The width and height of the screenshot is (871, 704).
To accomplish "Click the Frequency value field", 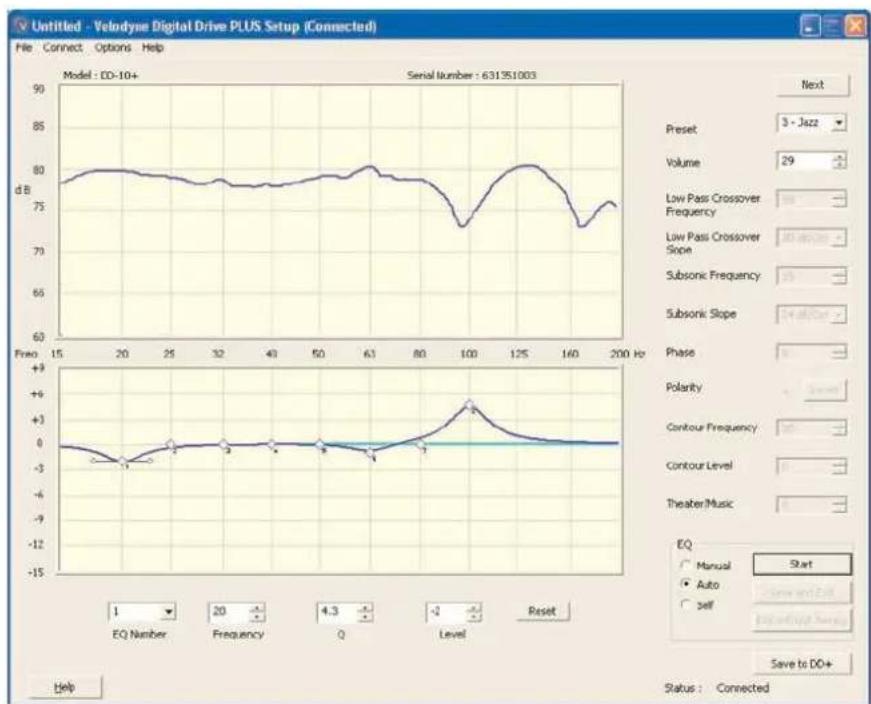I will click(229, 612).
